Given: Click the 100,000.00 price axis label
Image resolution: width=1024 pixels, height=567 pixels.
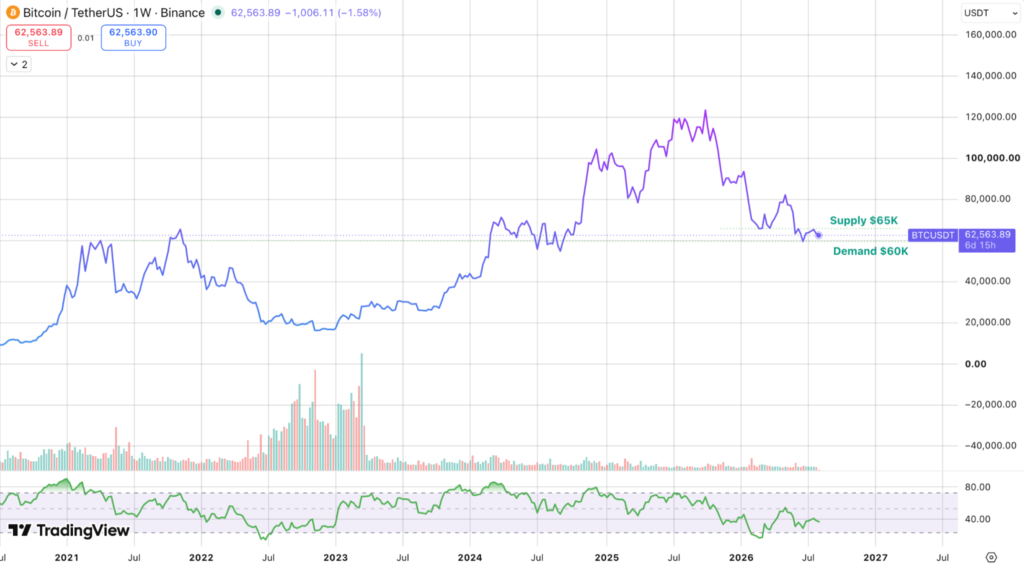Looking at the screenshot, I should click(x=992, y=158).
